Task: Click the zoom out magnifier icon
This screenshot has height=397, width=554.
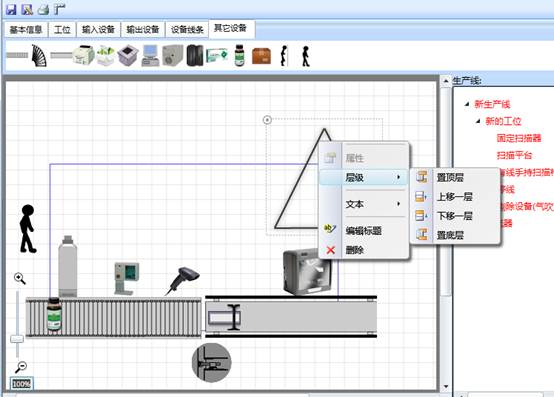Action: pos(20,367)
